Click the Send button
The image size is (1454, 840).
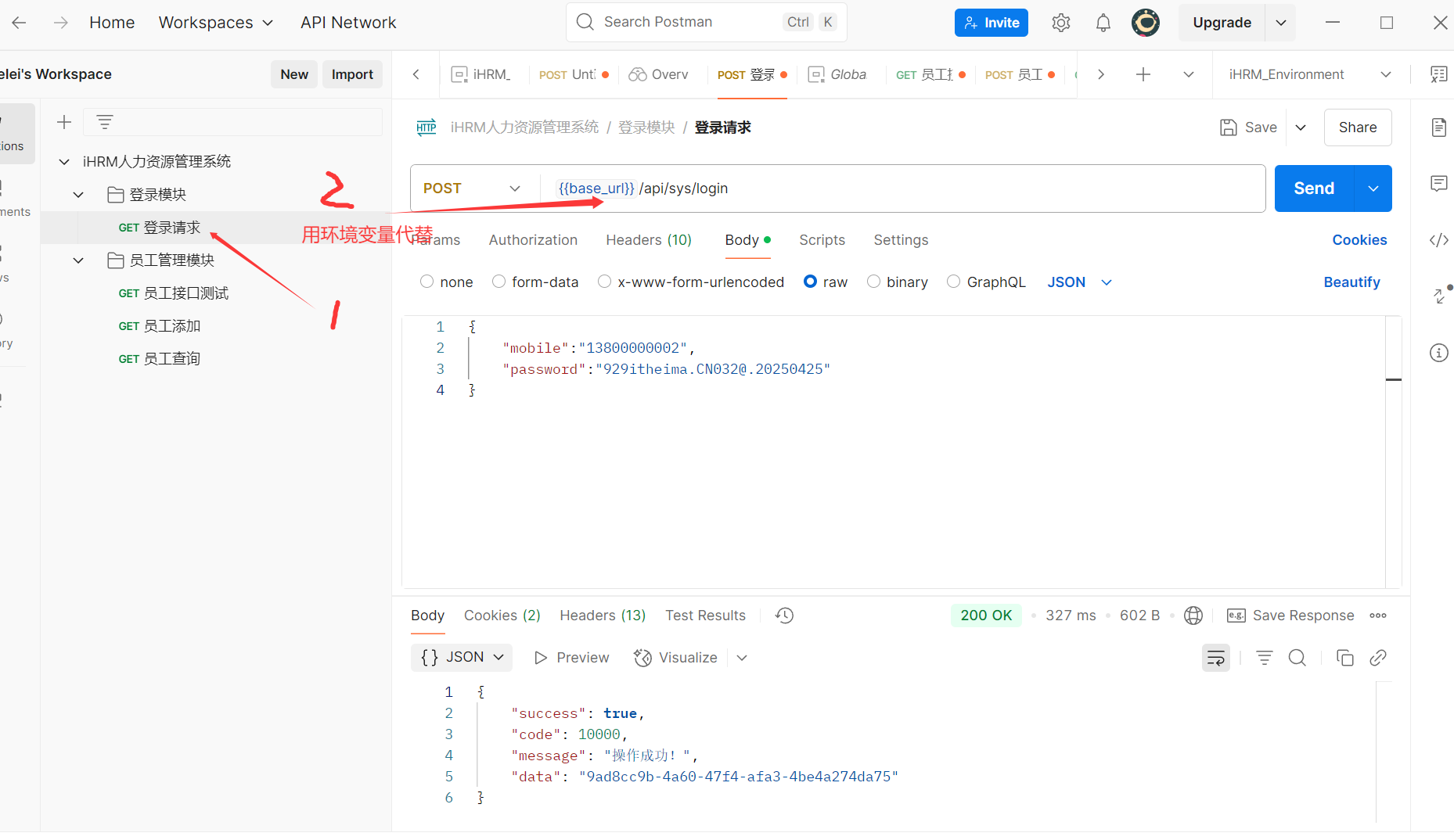click(x=1314, y=188)
